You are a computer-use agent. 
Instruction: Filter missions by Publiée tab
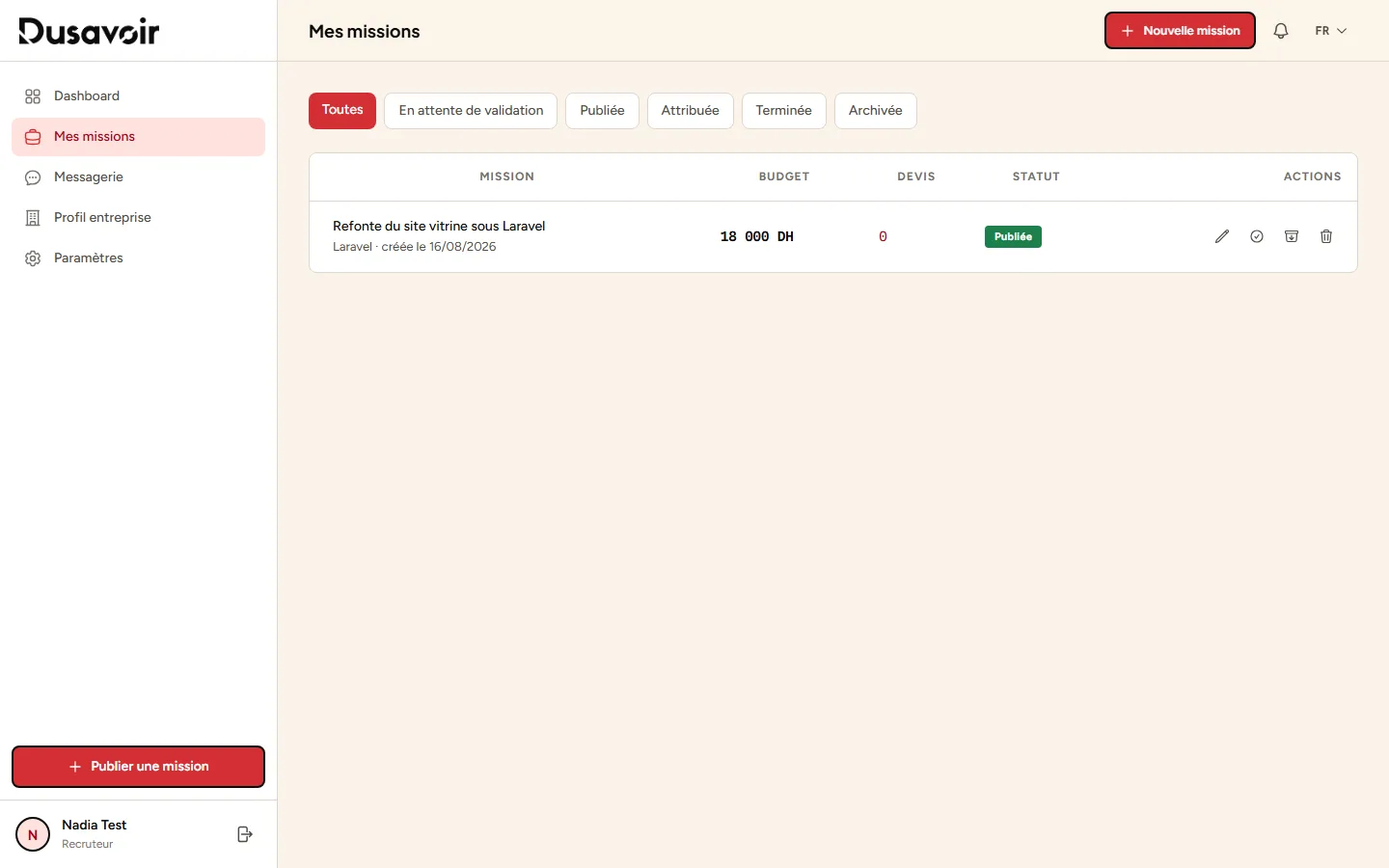pos(602,111)
